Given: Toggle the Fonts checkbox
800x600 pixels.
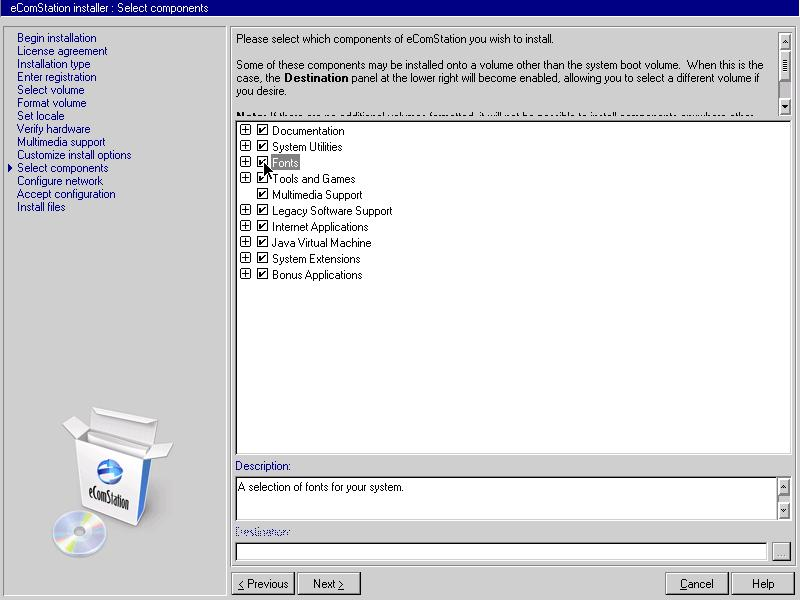Looking at the screenshot, I should pos(262,162).
